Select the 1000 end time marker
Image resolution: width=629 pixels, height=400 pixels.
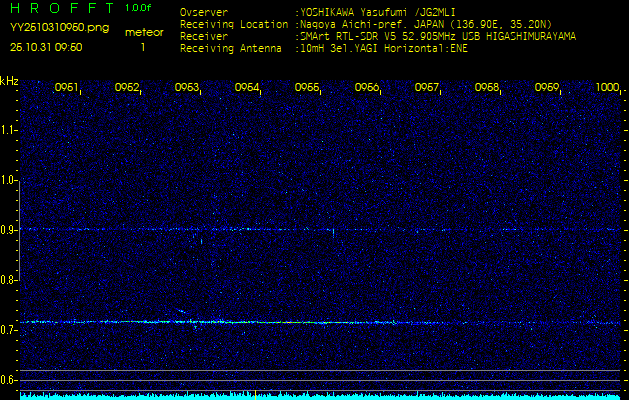(607, 88)
